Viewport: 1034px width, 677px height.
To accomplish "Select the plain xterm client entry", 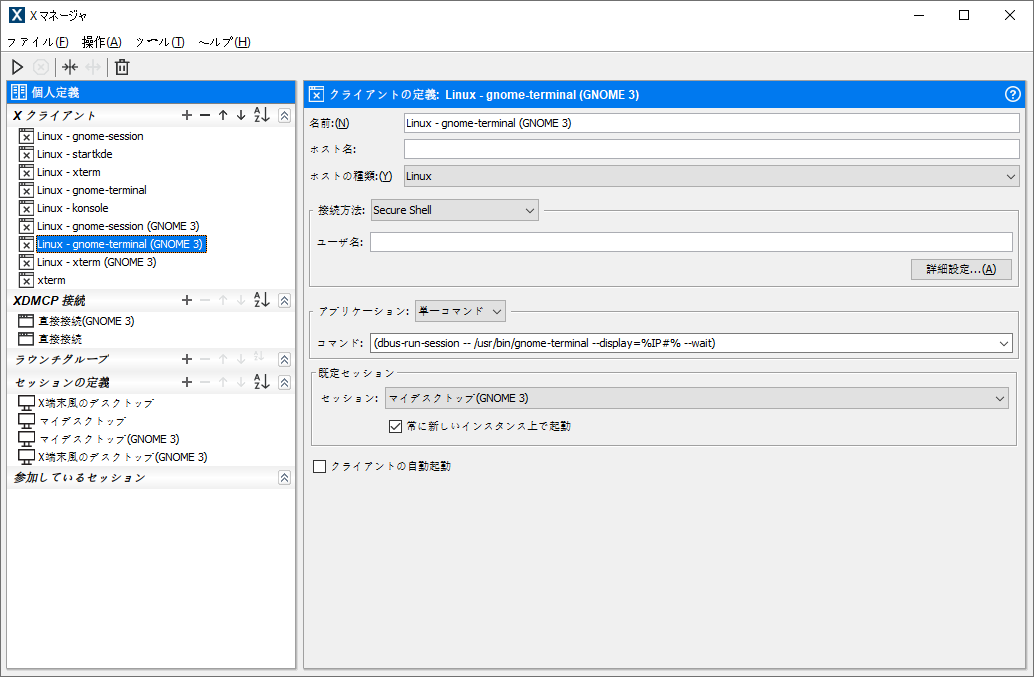I will [51, 280].
